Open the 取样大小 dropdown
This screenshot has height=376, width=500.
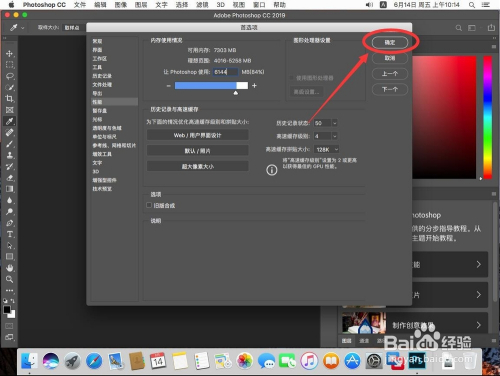[72, 28]
